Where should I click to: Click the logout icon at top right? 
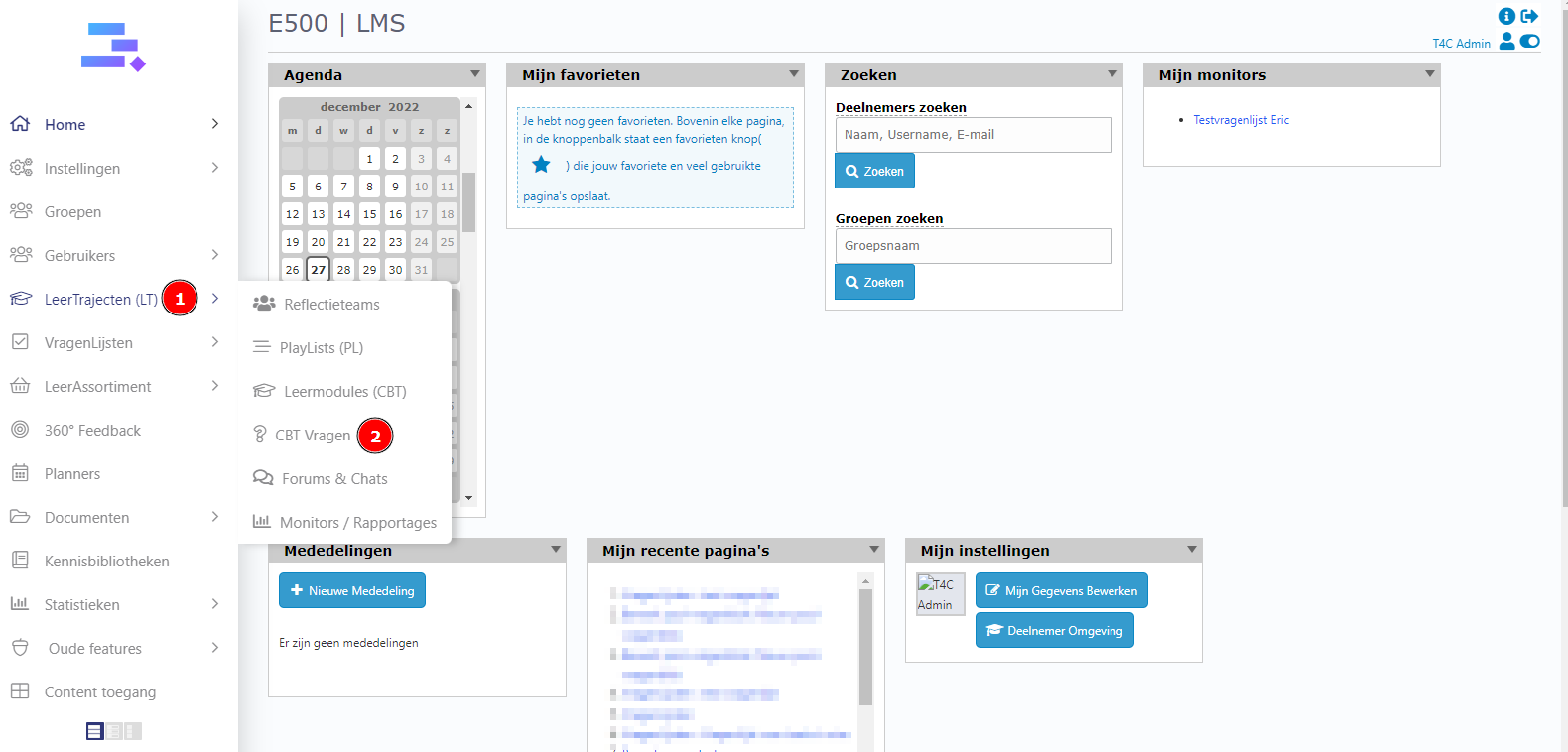click(1529, 16)
